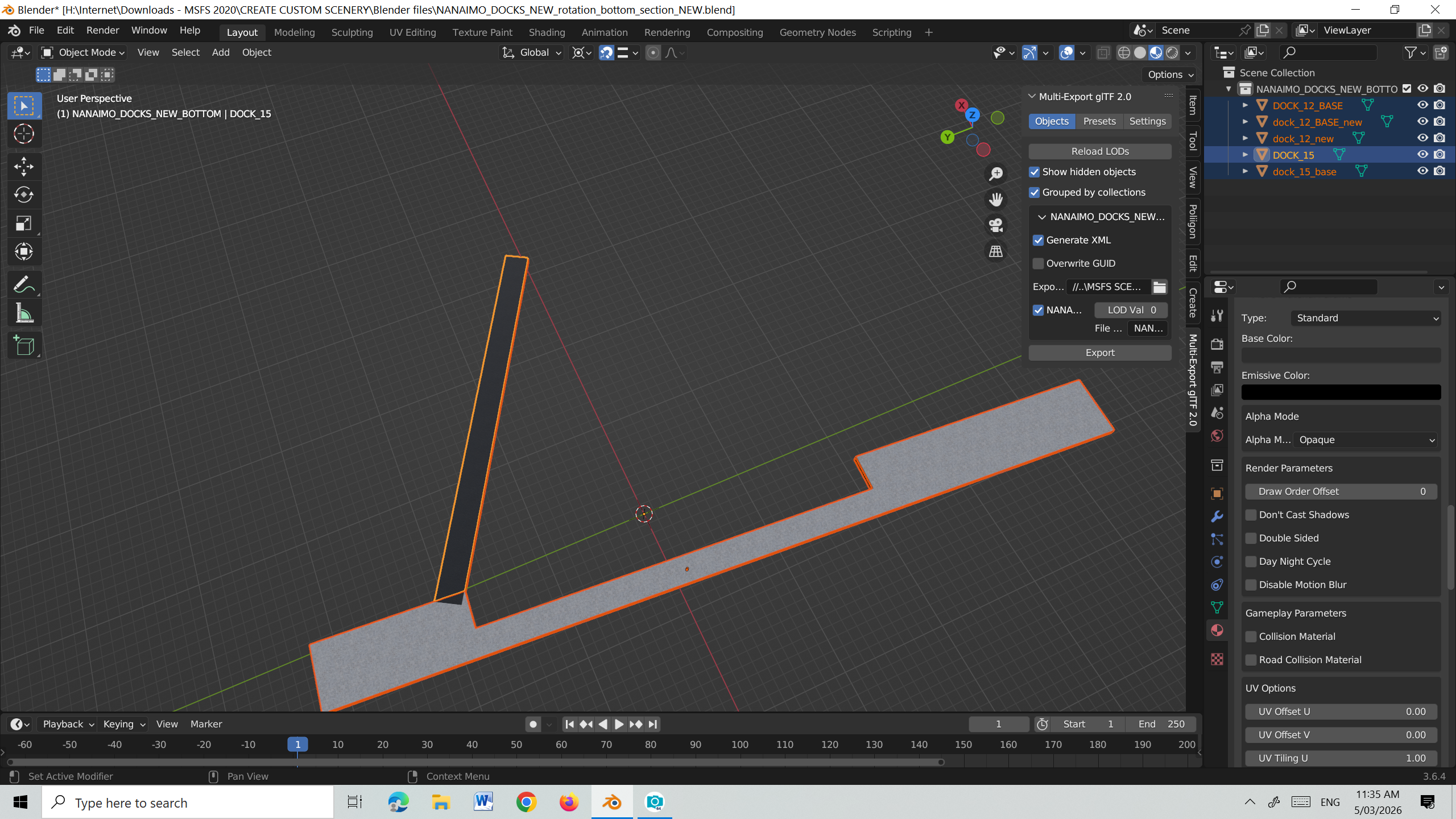Expand dock_15_base in the outliner

1245,172
